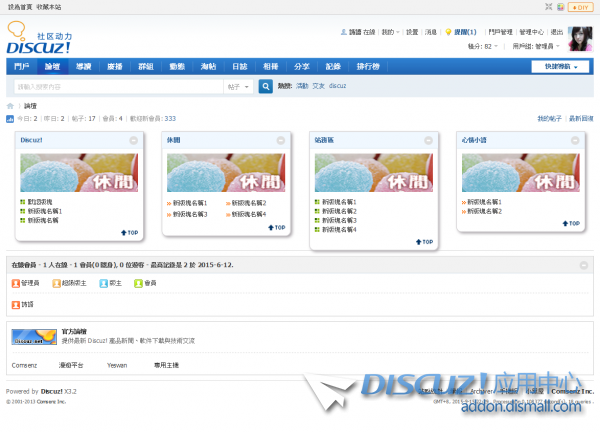Open the user avatar photo
The width and height of the screenshot is (600, 432).
(x=582, y=40)
